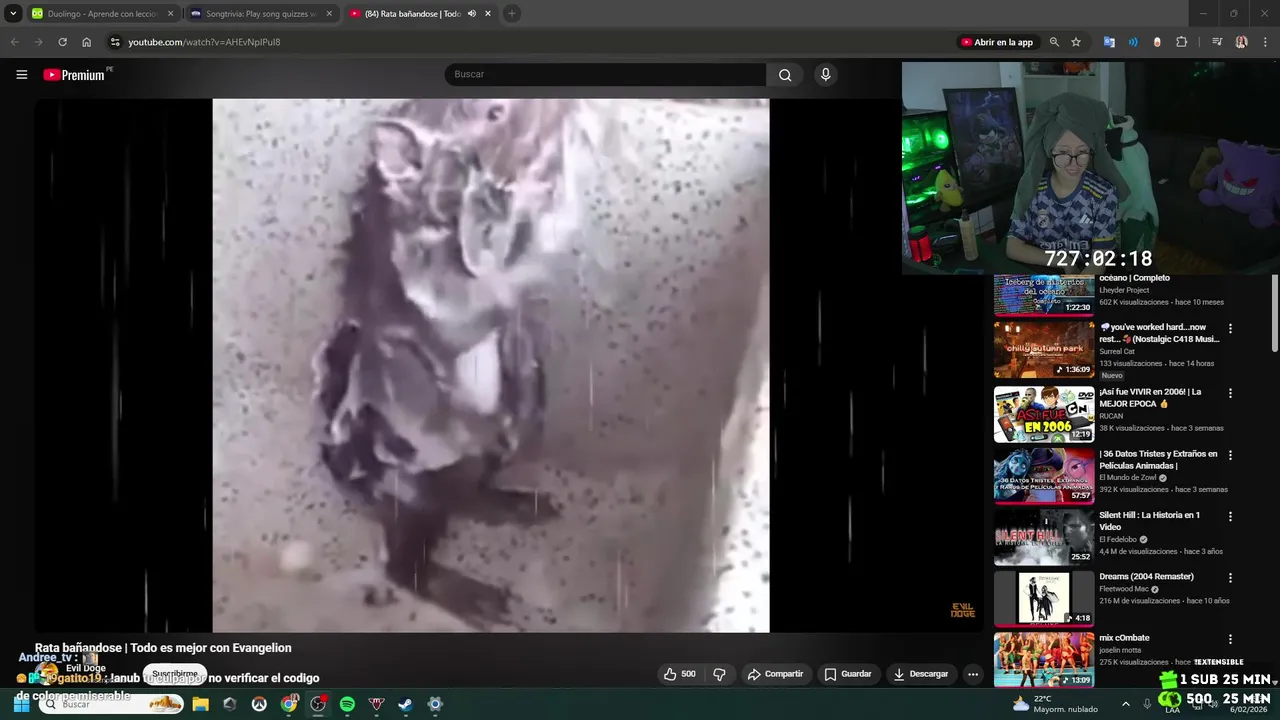Go back with the browser back arrow
This screenshot has height=720, width=1280.
pyautogui.click(x=14, y=42)
